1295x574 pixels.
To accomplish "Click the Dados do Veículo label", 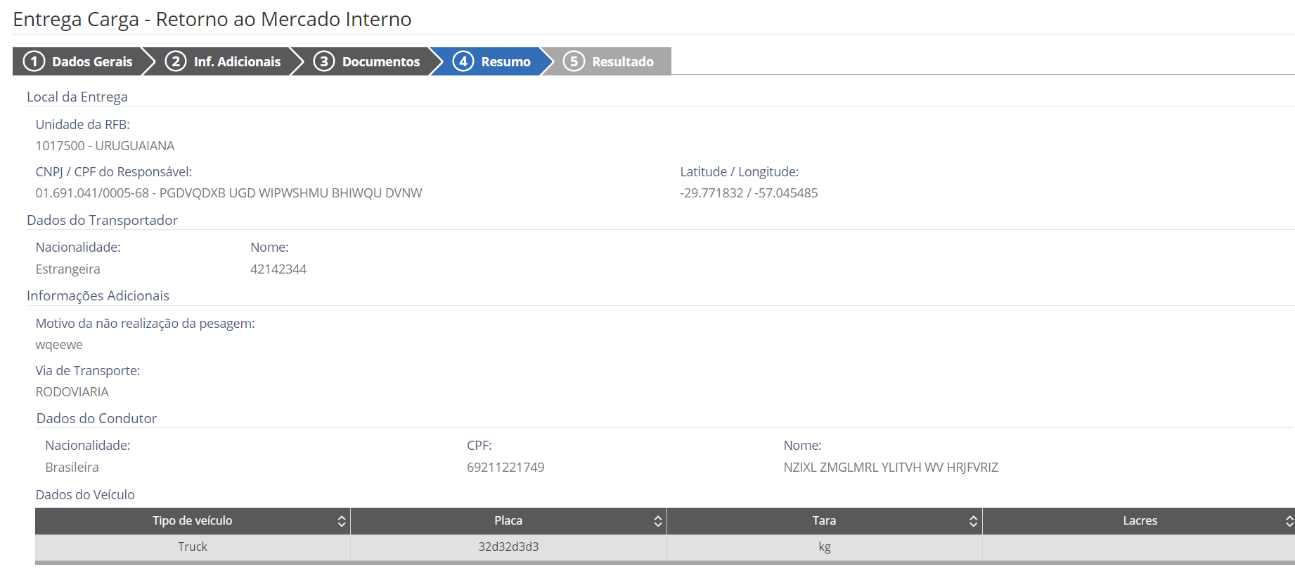I will (85, 494).
